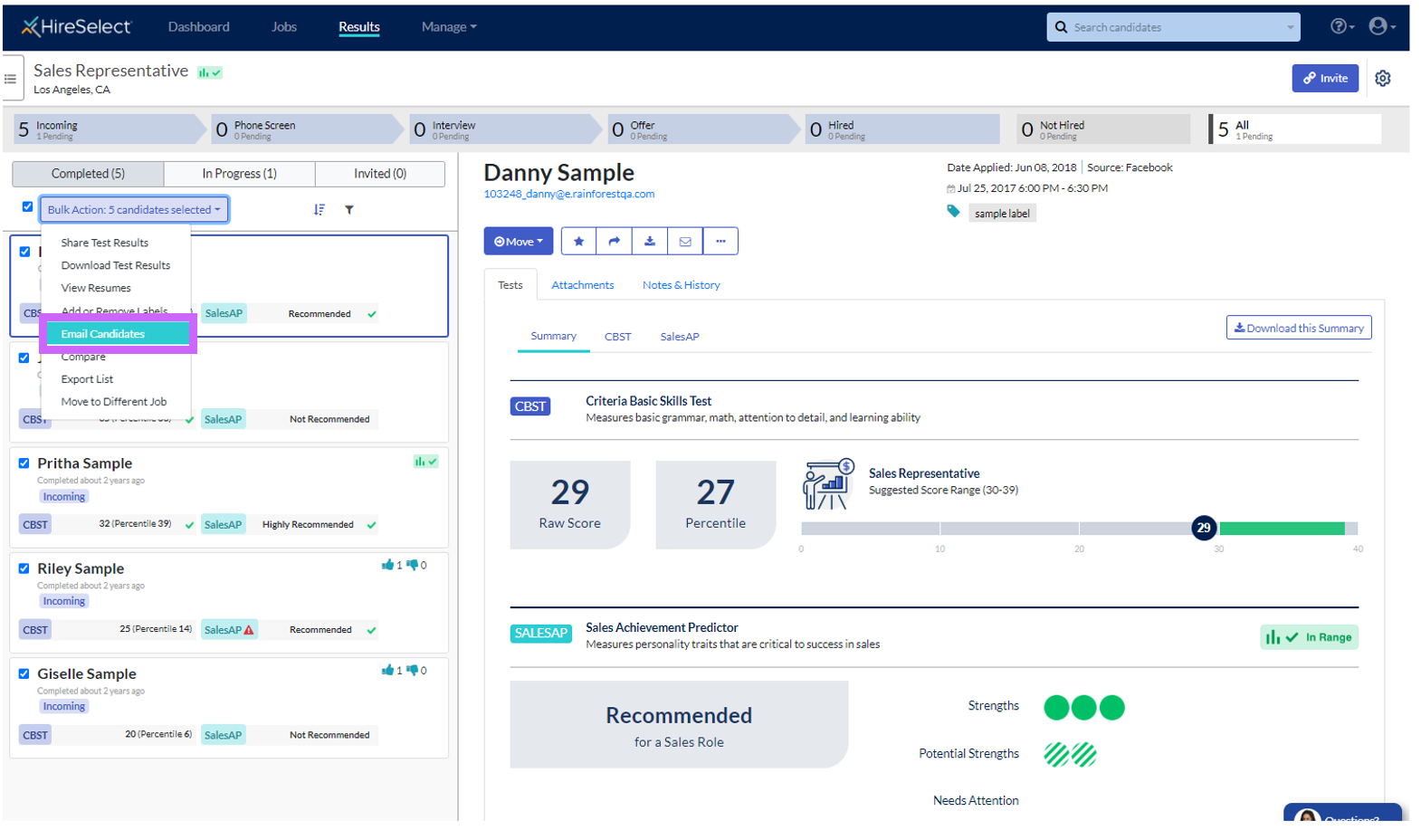Open the Move dropdown button
The height and width of the screenshot is (840, 1421).
pos(518,241)
